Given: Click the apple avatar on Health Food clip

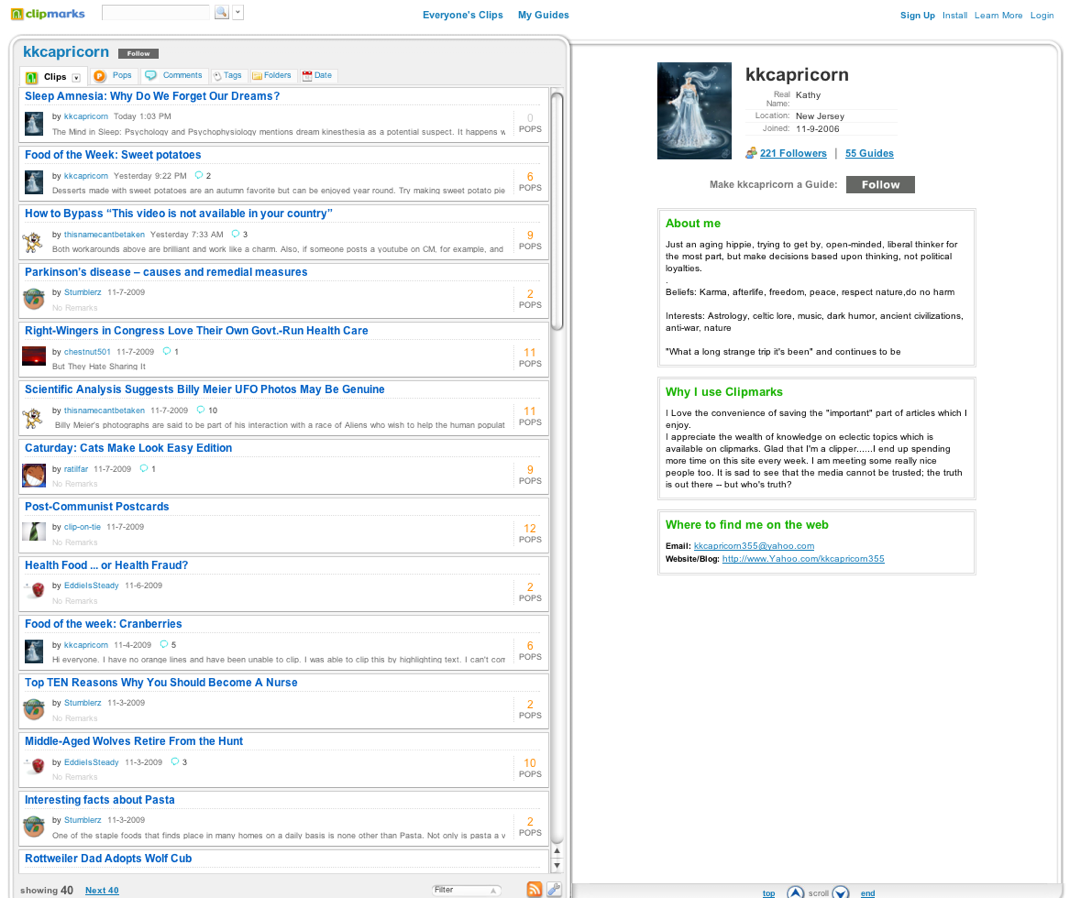Looking at the screenshot, I should [35, 591].
